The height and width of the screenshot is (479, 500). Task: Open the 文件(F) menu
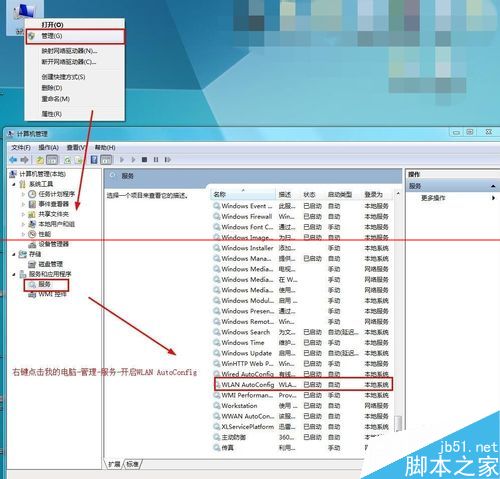tap(21, 147)
